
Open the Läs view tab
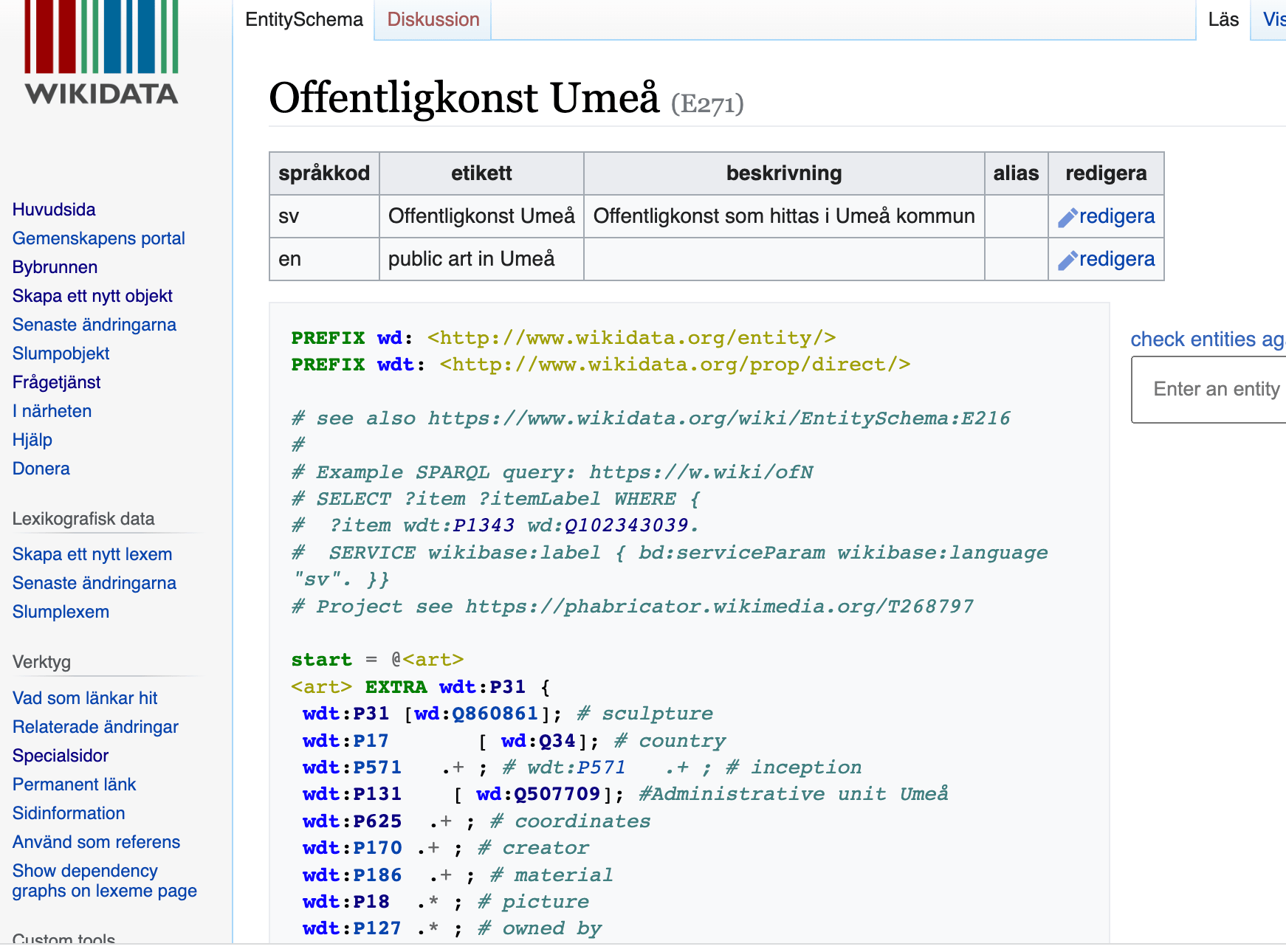[1223, 20]
